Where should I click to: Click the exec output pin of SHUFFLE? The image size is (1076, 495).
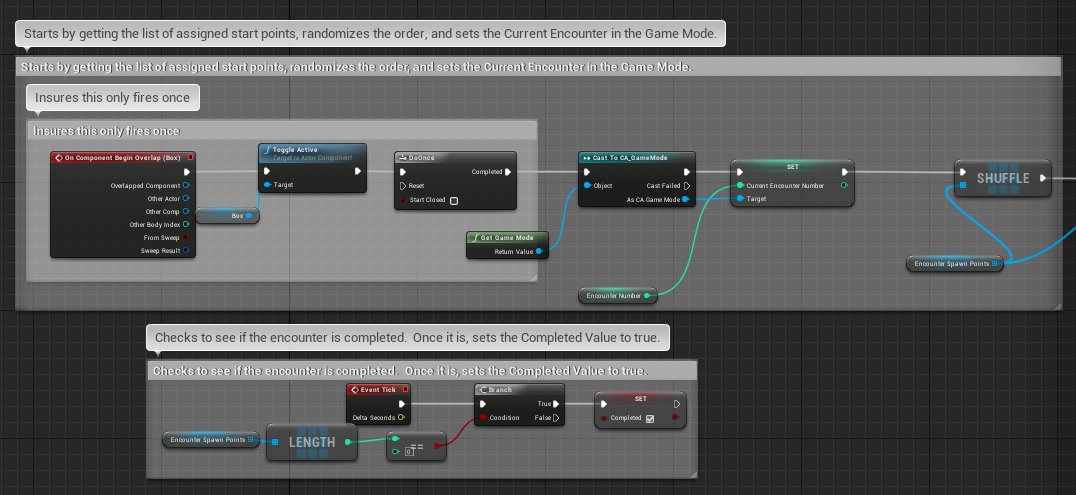coord(1042,178)
